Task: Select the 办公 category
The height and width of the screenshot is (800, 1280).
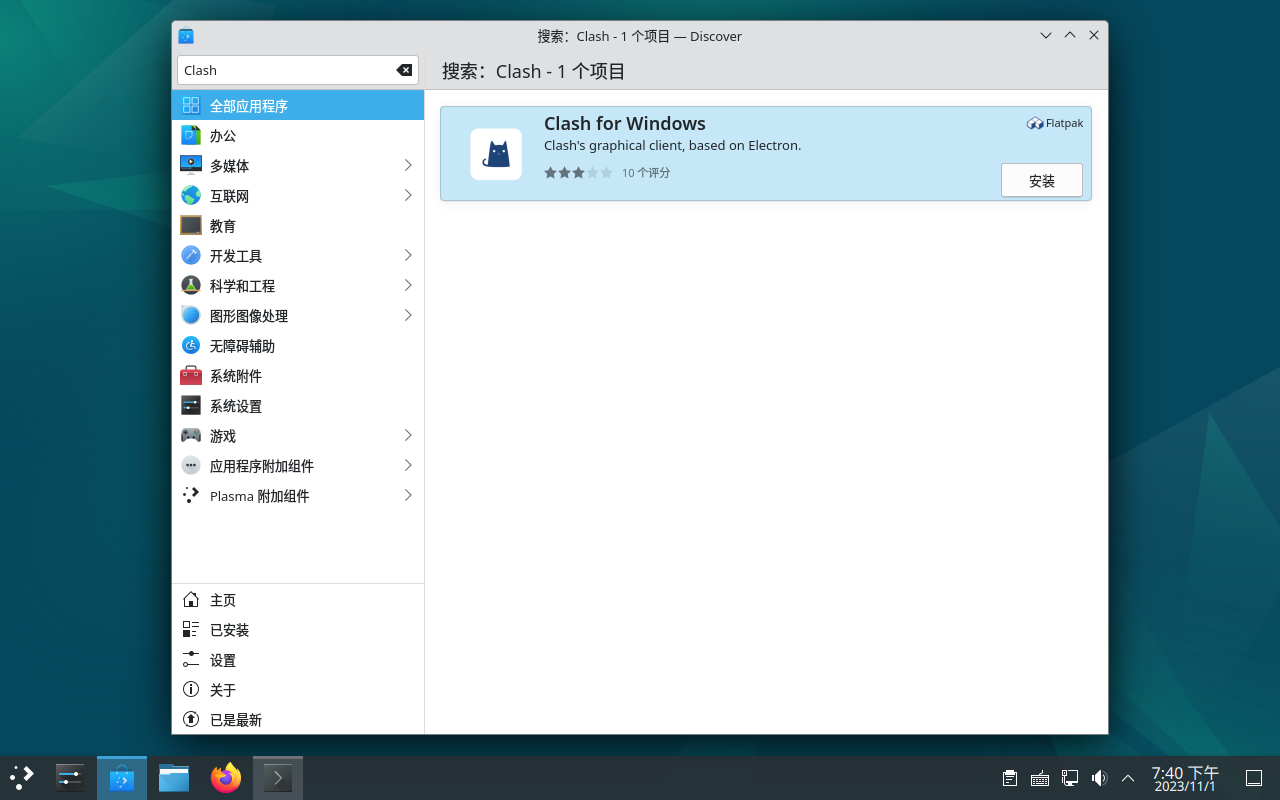Action: point(223,135)
